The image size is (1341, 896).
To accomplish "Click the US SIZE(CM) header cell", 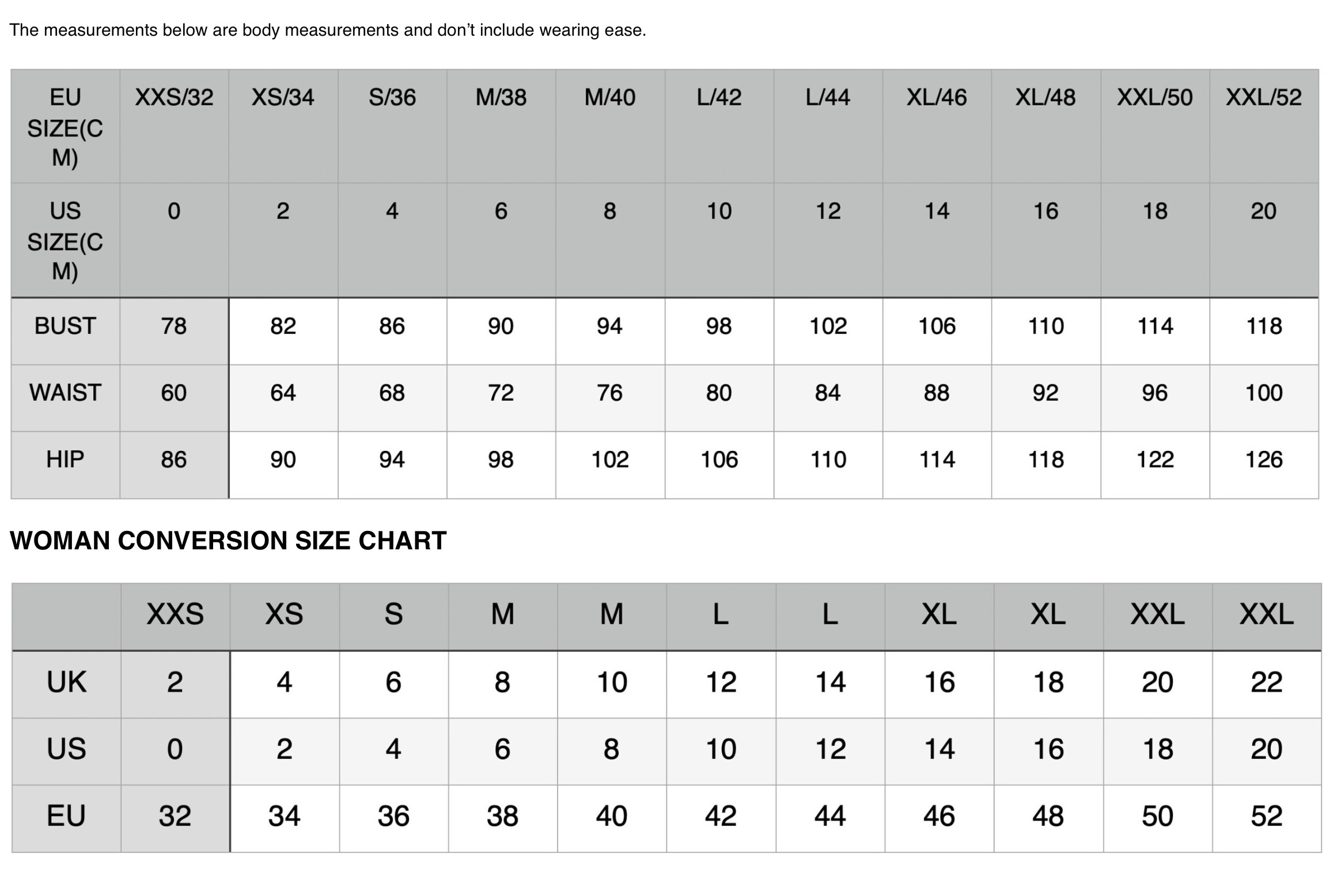I will (65, 241).
